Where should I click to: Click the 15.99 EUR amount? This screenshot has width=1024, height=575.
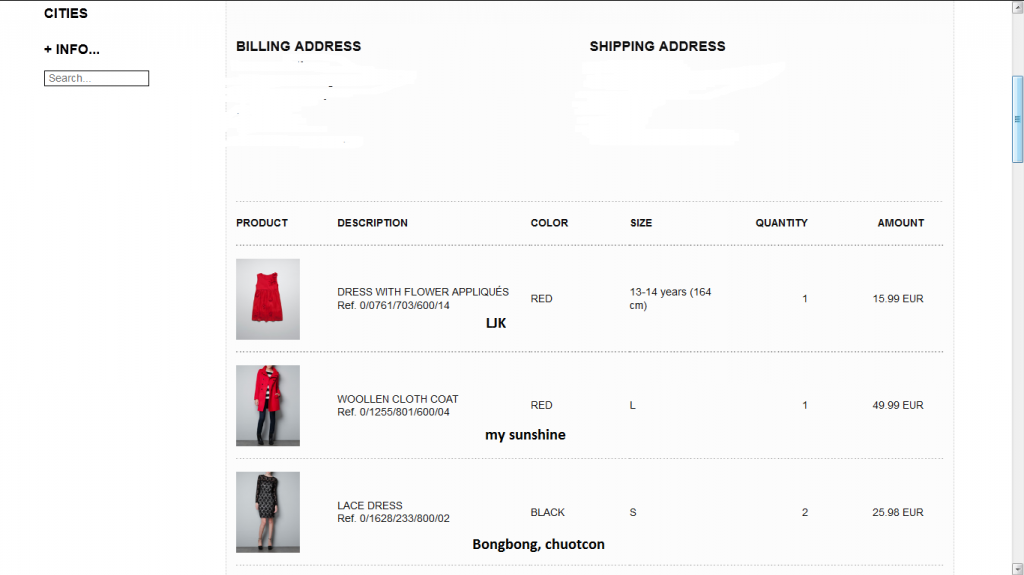click(x=897, y=299)
